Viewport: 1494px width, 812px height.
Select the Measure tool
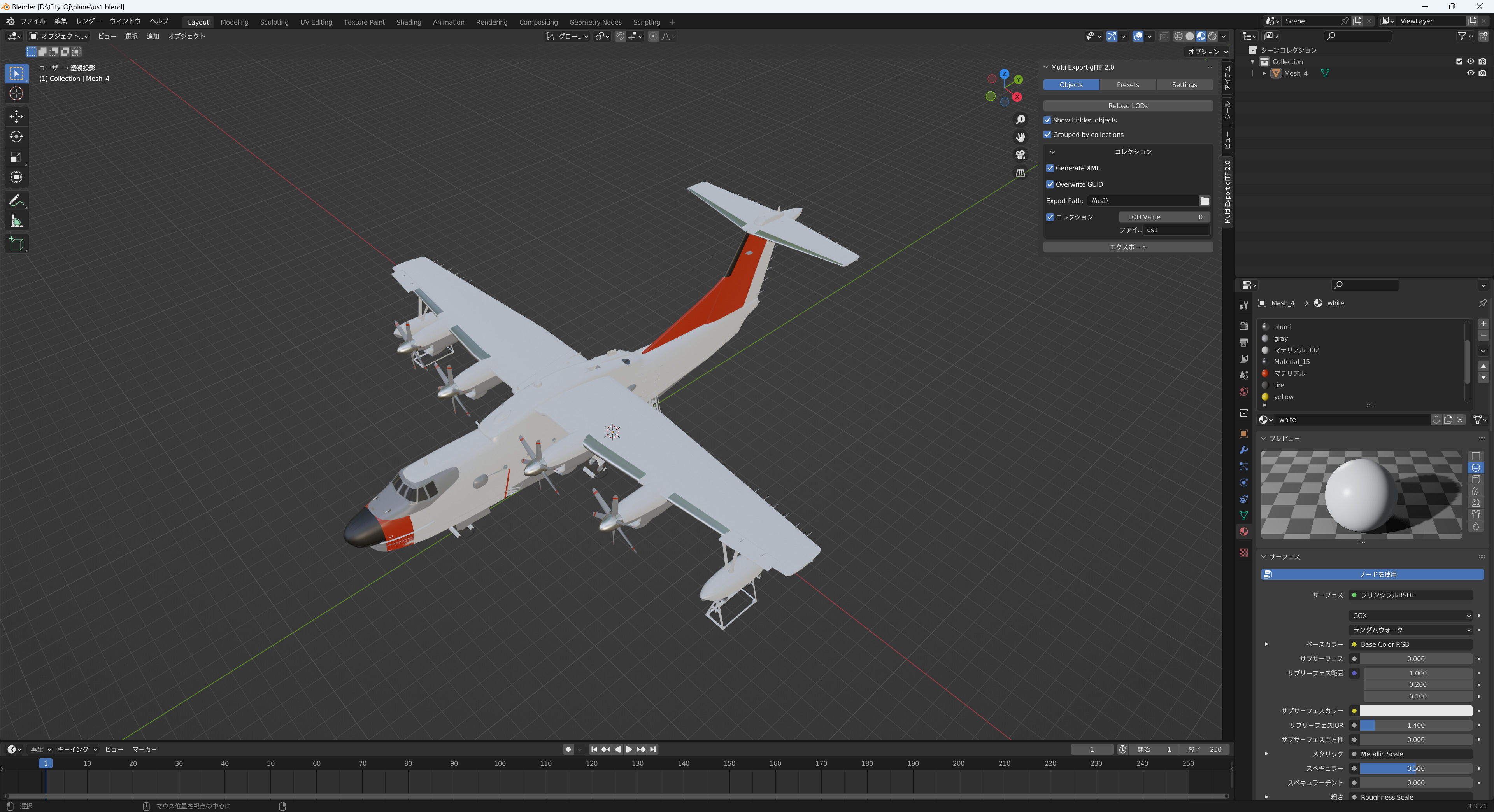tap(16, 221)
